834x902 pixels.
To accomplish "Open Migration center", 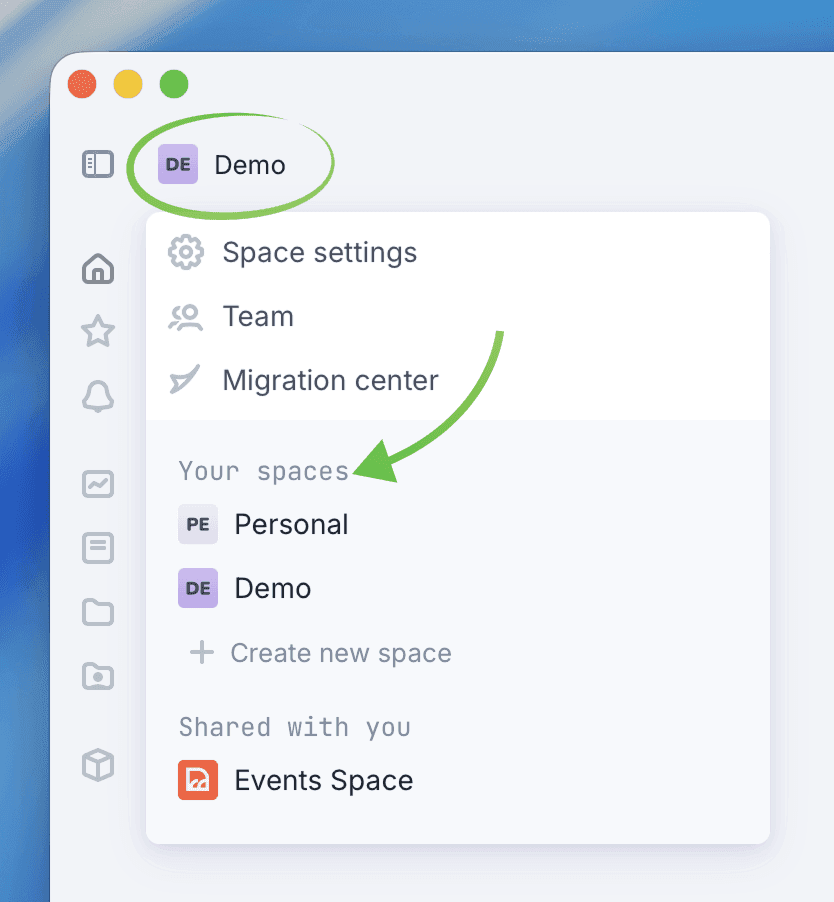I will (330, 381).
